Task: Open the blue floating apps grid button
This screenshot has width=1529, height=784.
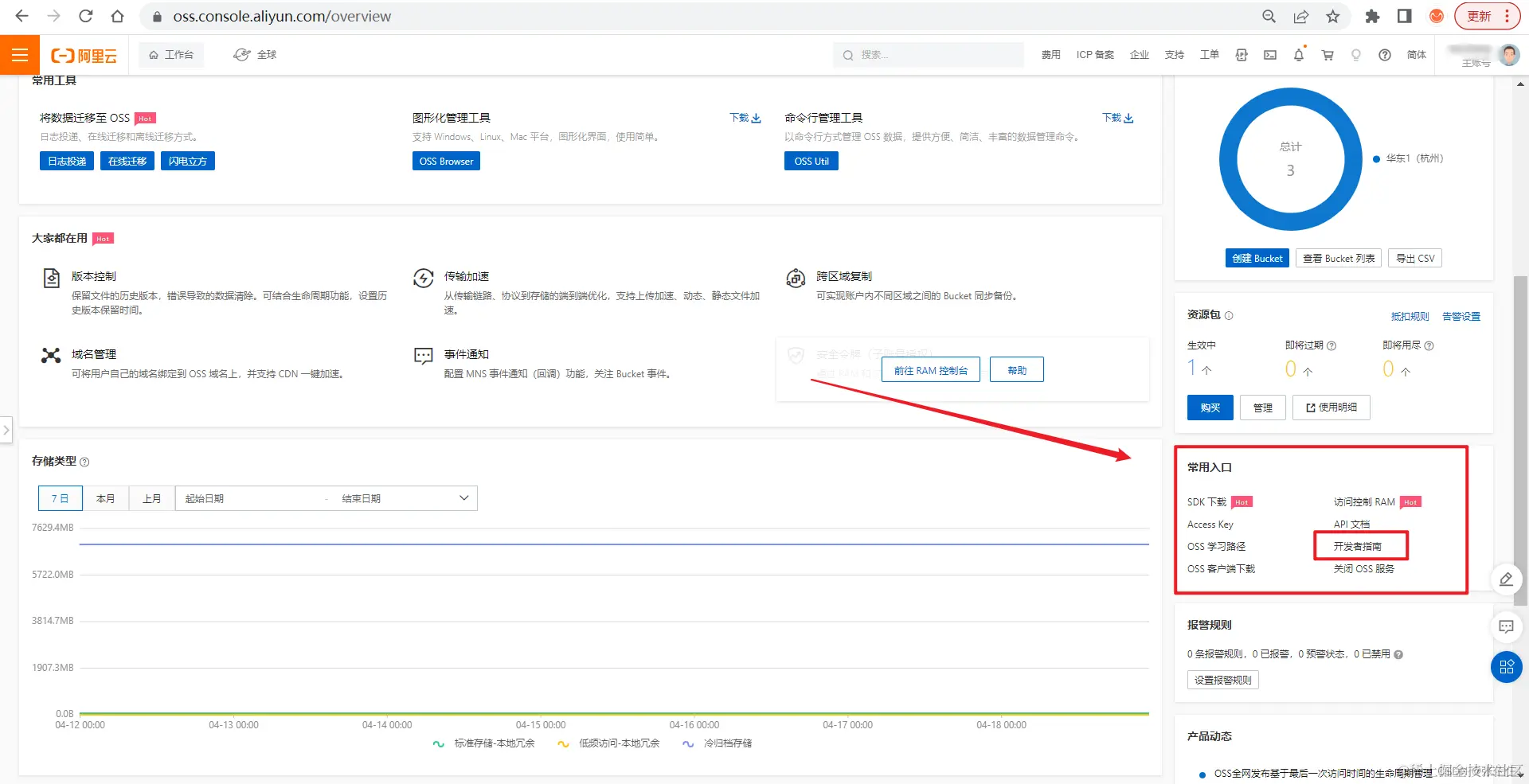Action: click(1506, 667)
